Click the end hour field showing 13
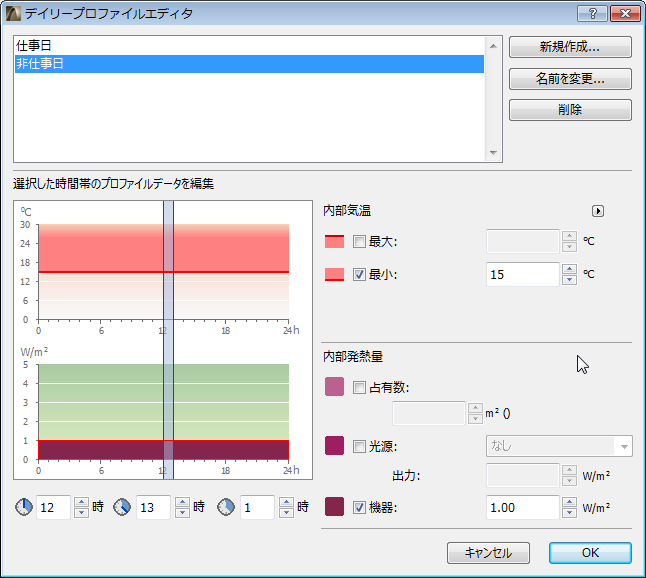This screenshot has height=578, width=646. (x=153, y=507)
